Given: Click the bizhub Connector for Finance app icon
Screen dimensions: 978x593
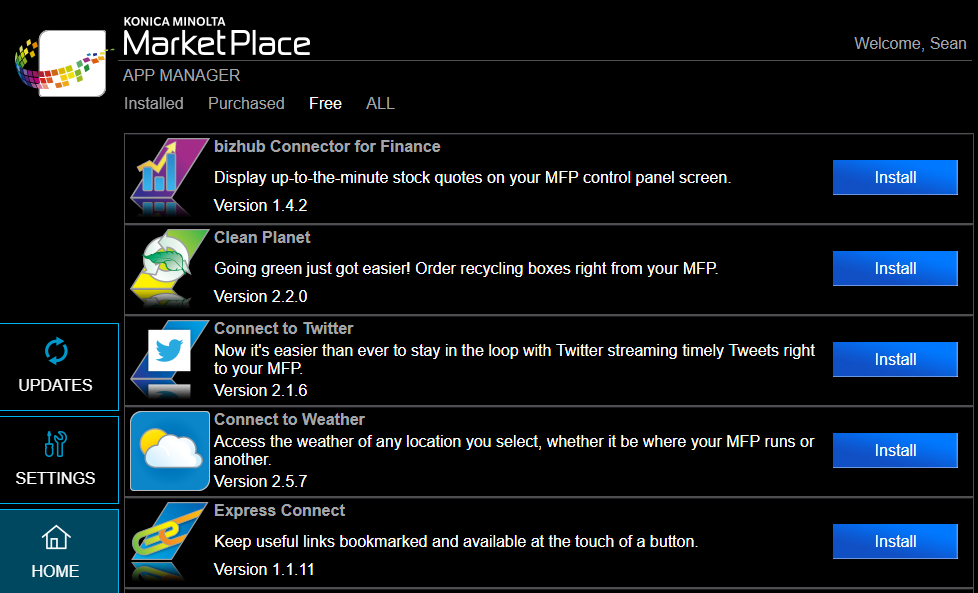Looking at the screenshot, I should 168,177.
